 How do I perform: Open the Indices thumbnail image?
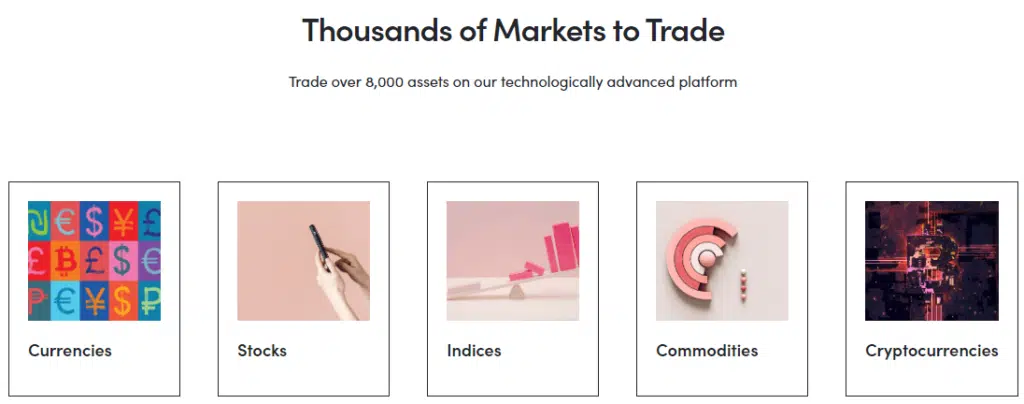point(512,261)
